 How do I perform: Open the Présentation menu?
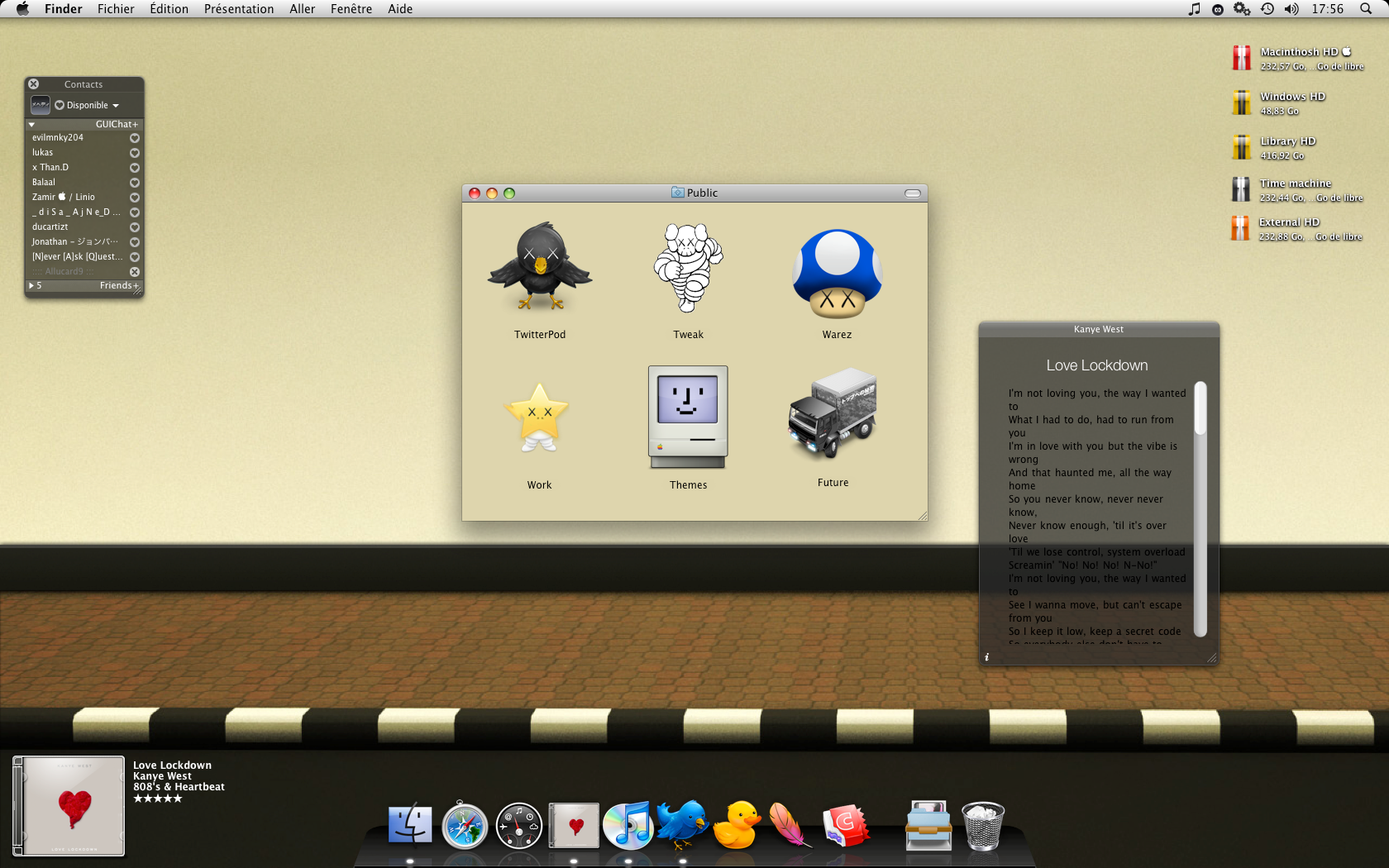click(x=239, y=8)
